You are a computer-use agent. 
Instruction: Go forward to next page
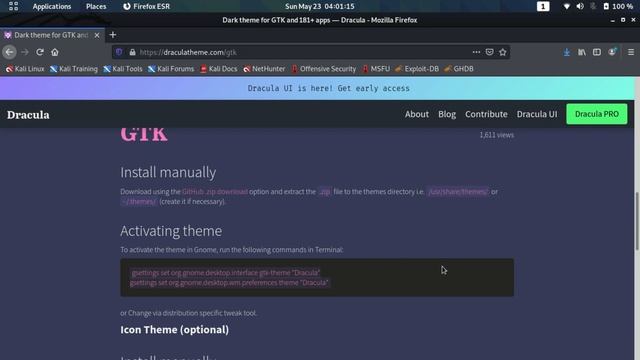coord(25,52)
